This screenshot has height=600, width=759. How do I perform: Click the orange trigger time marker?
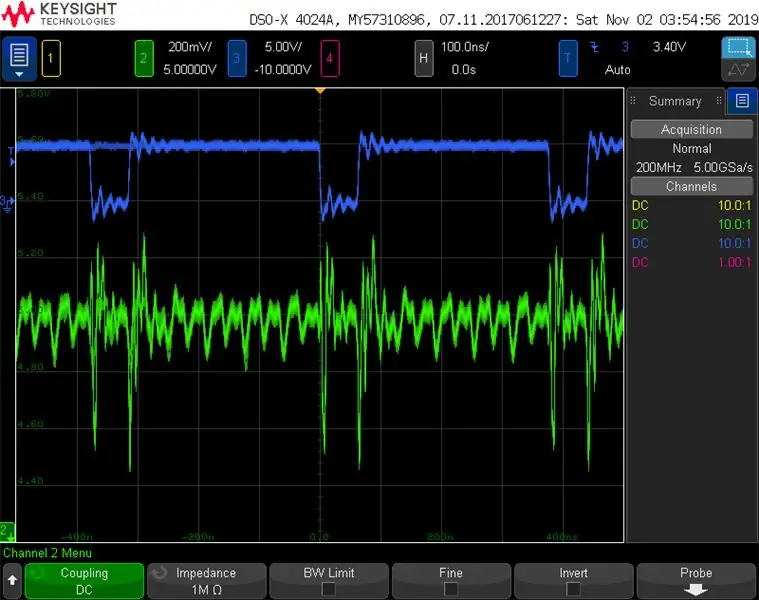[319, 90]
